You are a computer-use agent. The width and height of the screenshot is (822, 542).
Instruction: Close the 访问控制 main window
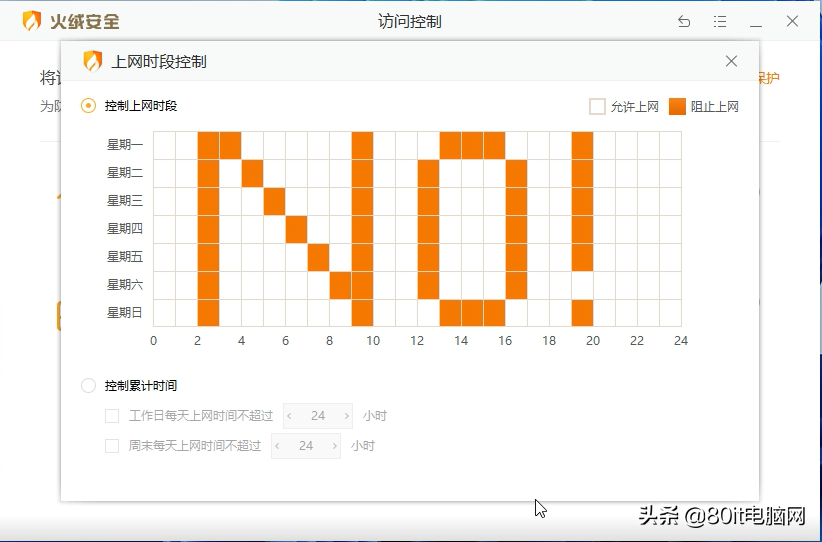(792, 21)
